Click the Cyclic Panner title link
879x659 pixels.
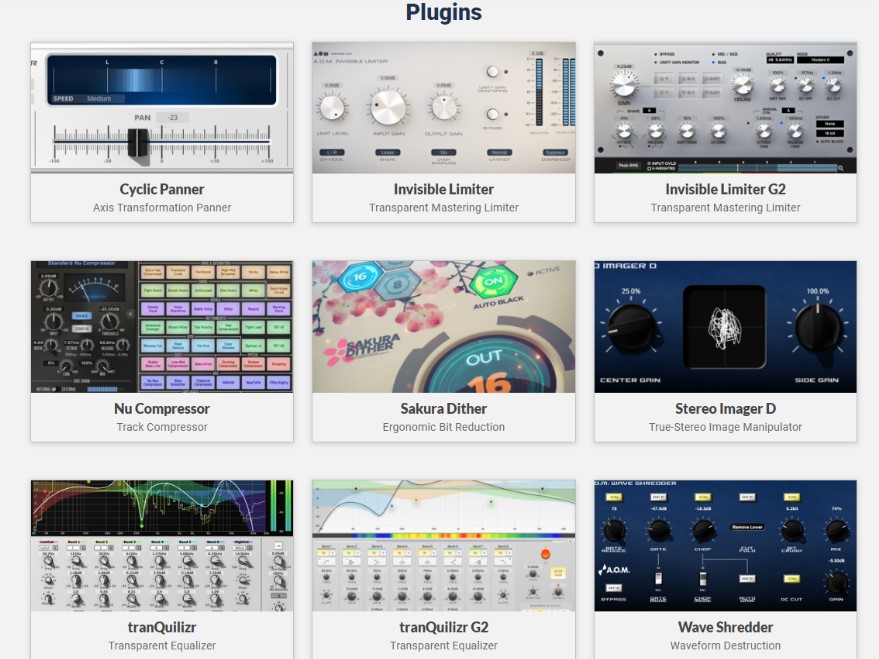coord(161,189)
